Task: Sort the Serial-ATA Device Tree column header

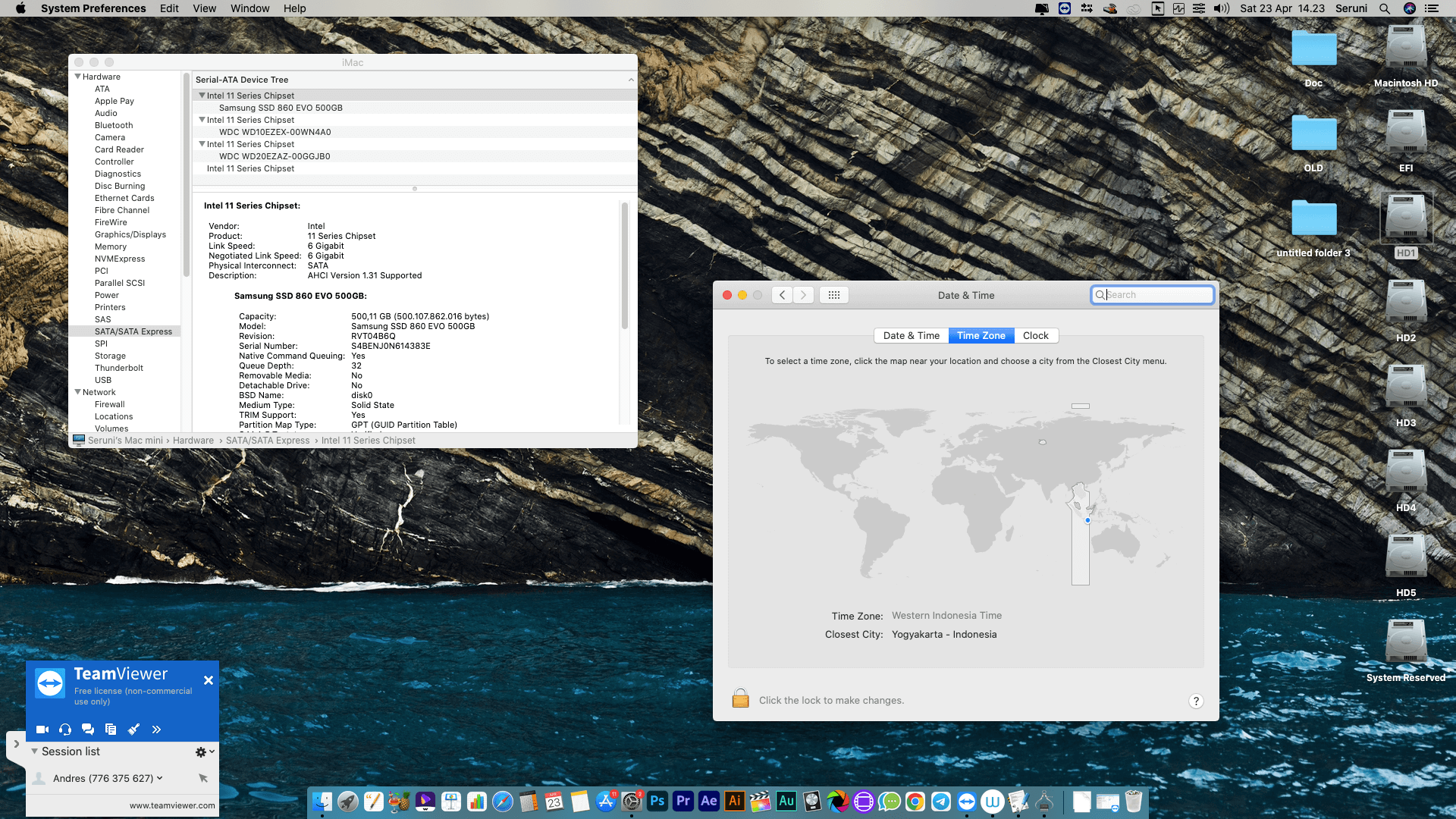Action: click(x=414, y=80)
